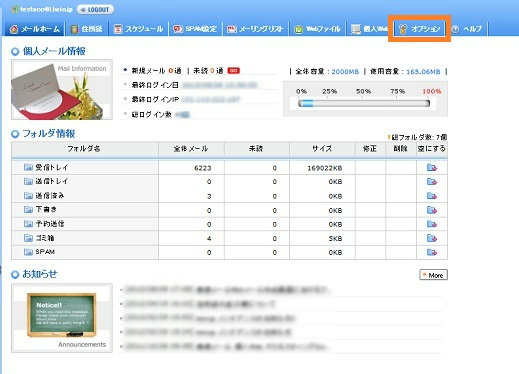Image resolution: width=519 pixels, height=374 pixels.
Task: Click the 空にする column header
Action: (x=432, y=149)
